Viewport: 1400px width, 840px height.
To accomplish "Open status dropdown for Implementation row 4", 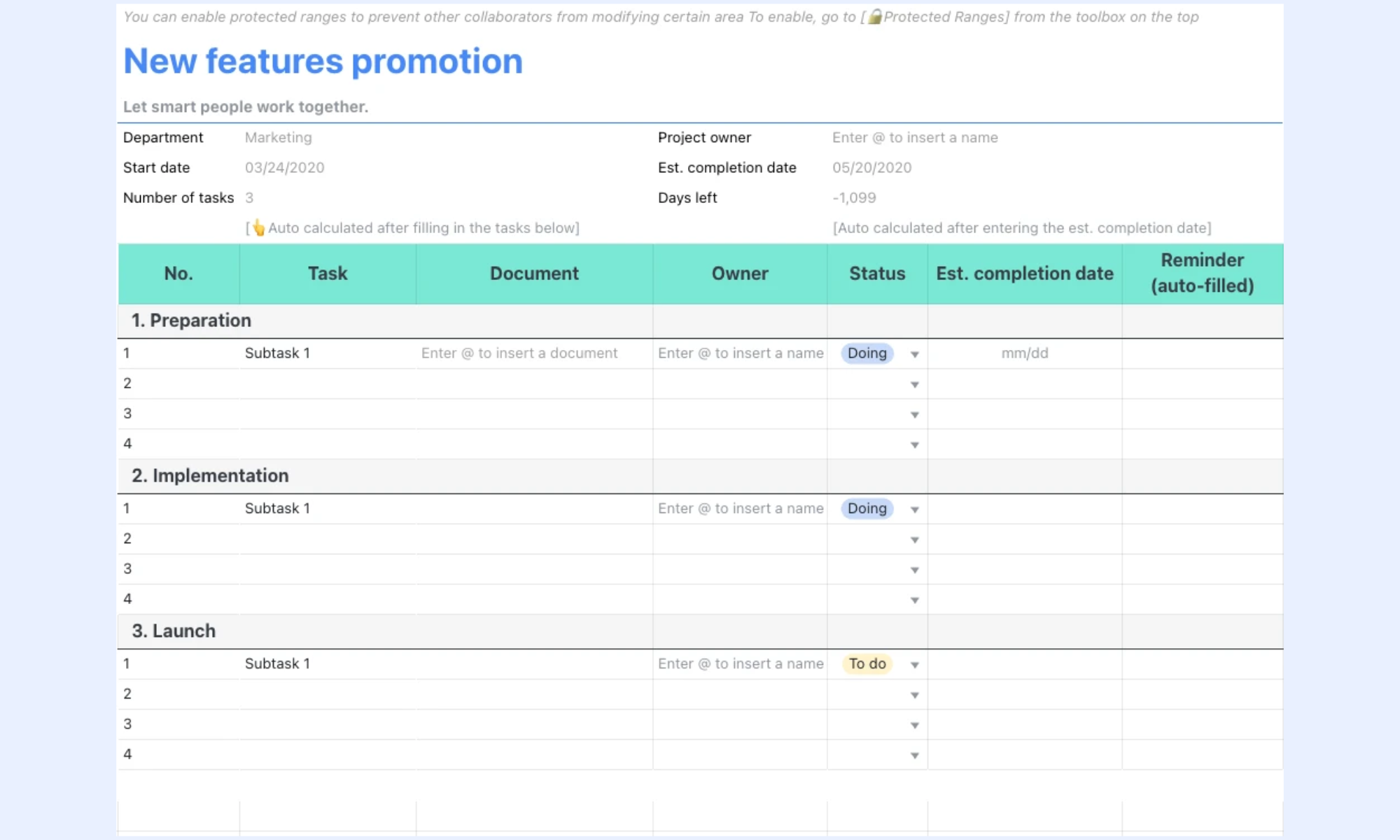I will point(914,600).
